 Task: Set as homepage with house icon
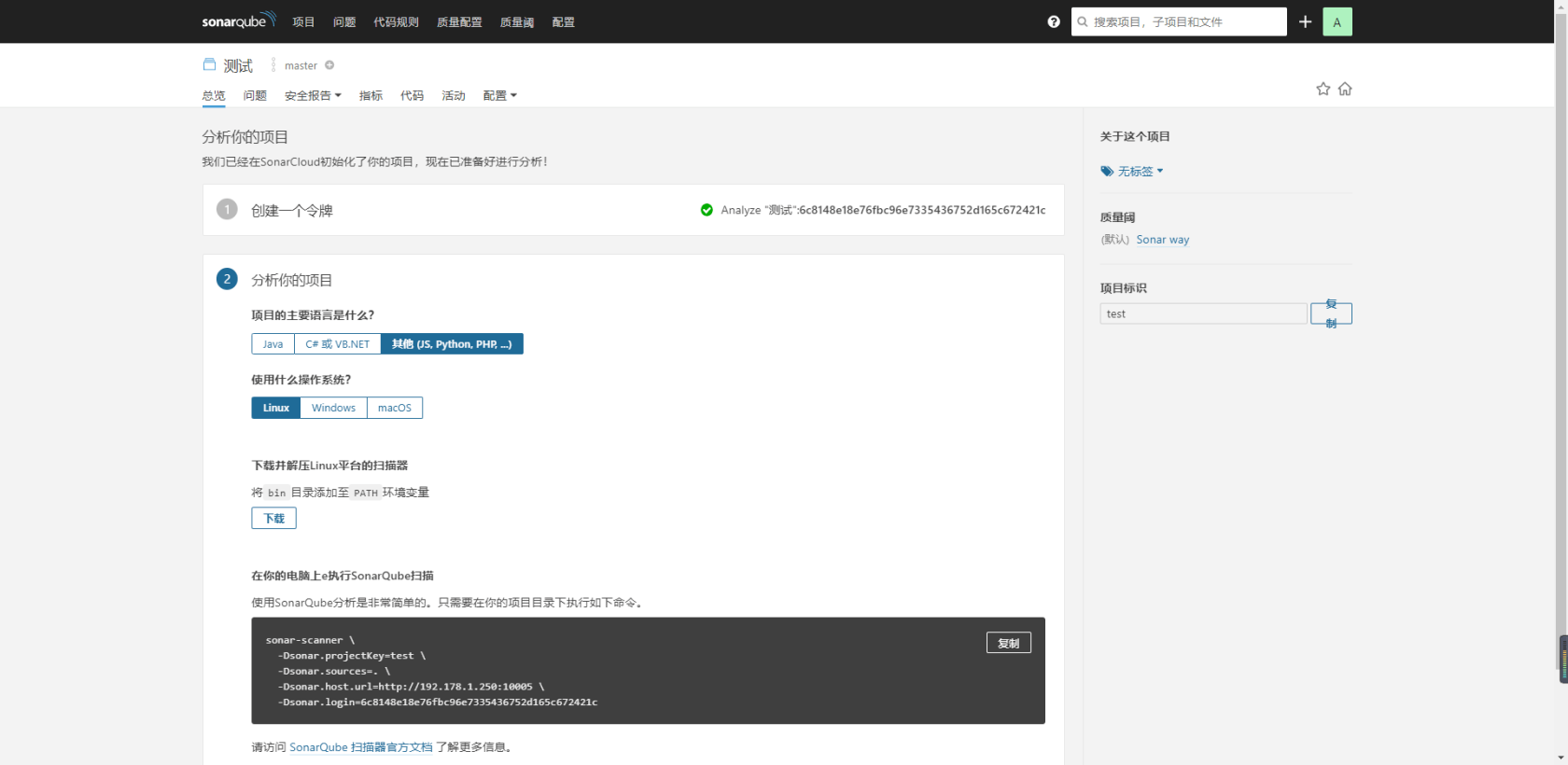point(1345,89)
